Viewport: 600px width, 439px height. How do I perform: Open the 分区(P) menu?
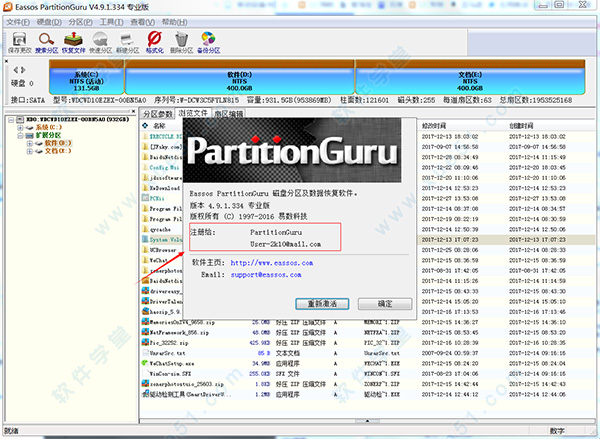(x=80, y=22)
